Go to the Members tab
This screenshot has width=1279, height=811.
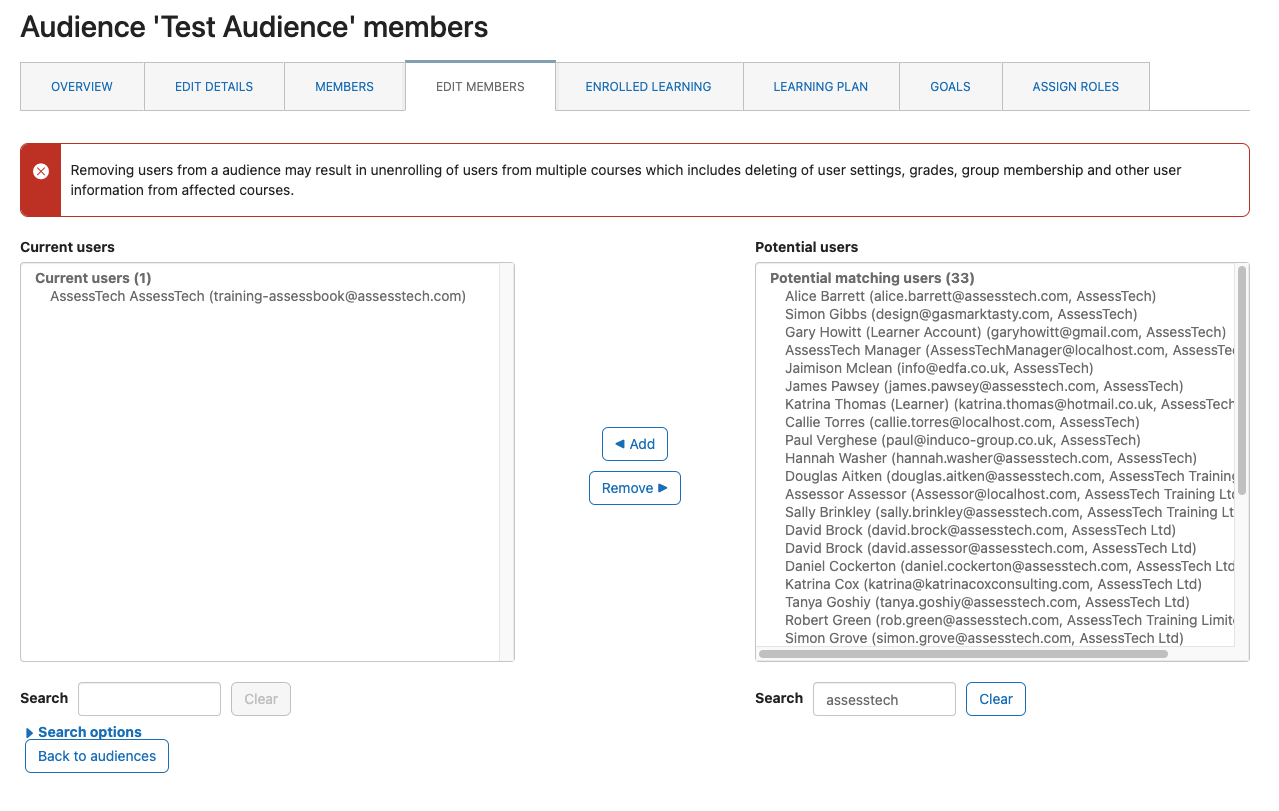point(344,87)
